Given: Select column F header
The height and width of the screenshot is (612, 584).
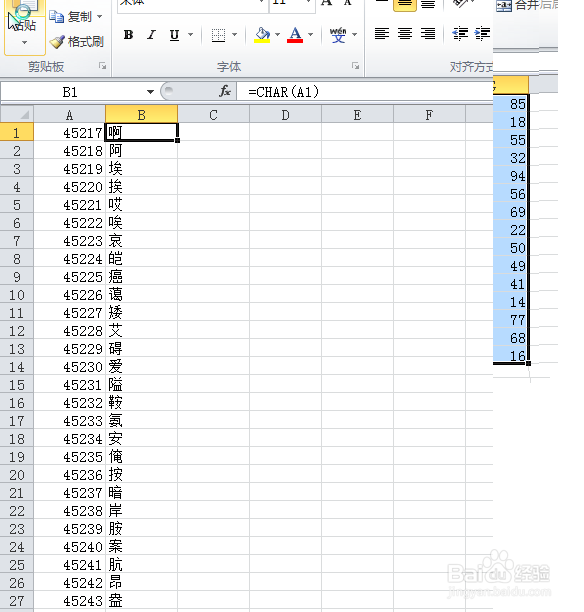Looking at the screenshot, I should tap(429, 115).
